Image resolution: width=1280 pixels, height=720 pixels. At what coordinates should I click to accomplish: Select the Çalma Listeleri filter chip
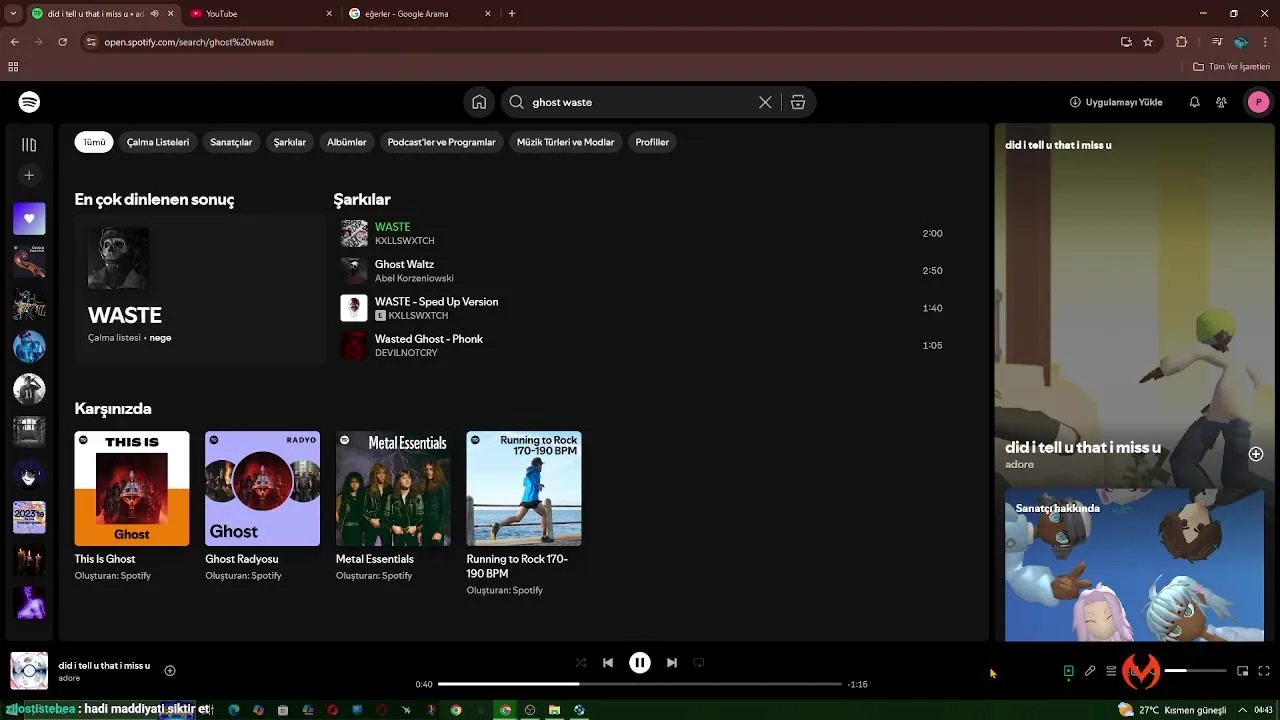(158, 142)
